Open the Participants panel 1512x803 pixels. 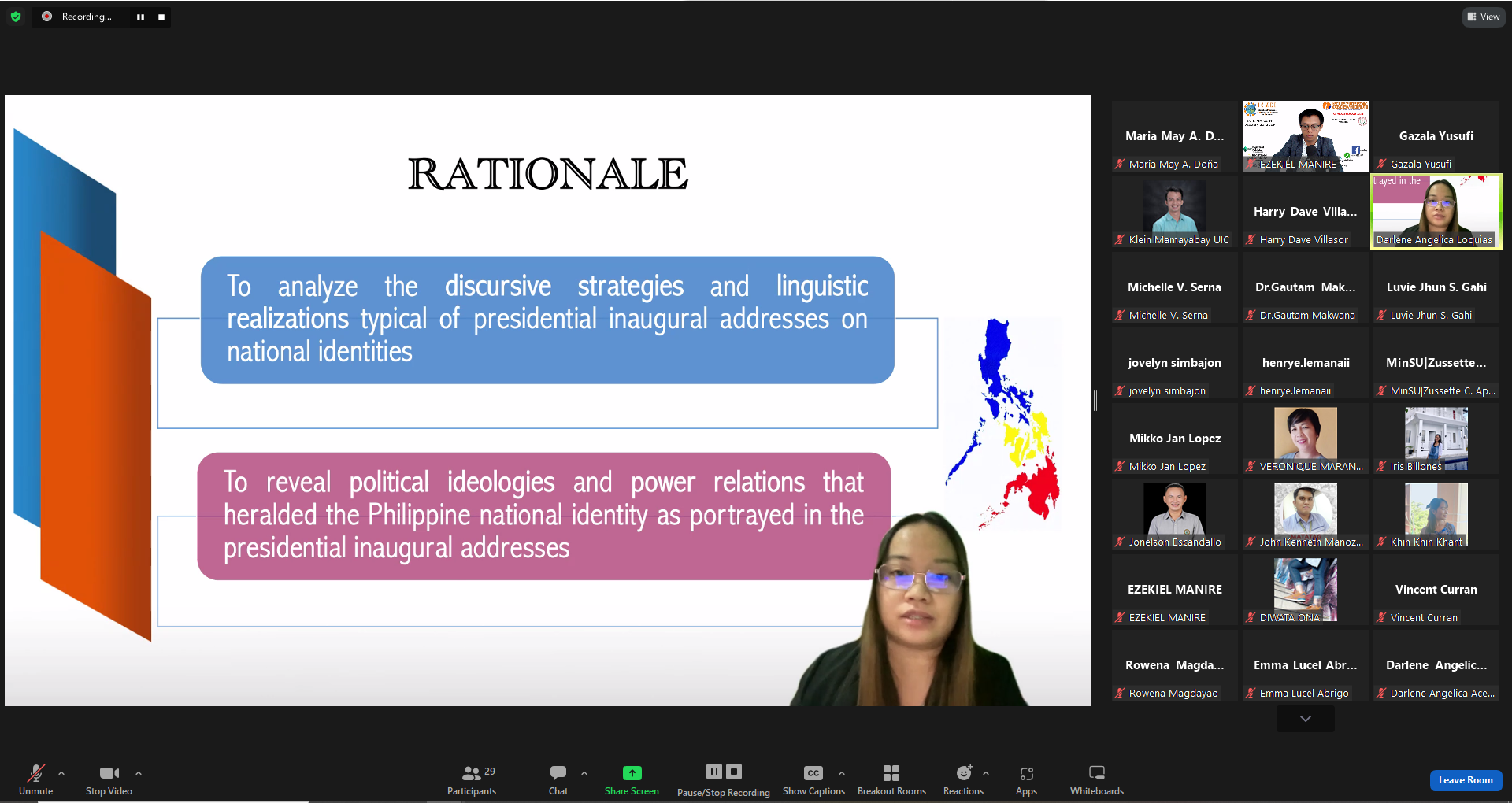coord(471,779)
